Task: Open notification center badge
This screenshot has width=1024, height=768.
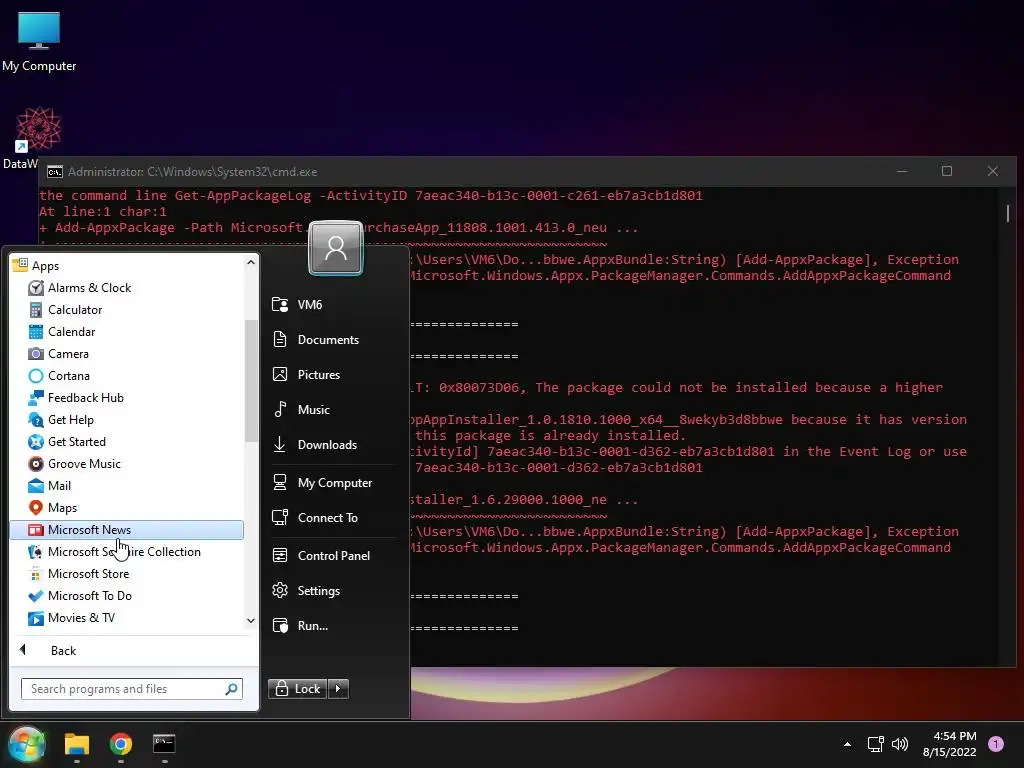Action: coord(996,744)
